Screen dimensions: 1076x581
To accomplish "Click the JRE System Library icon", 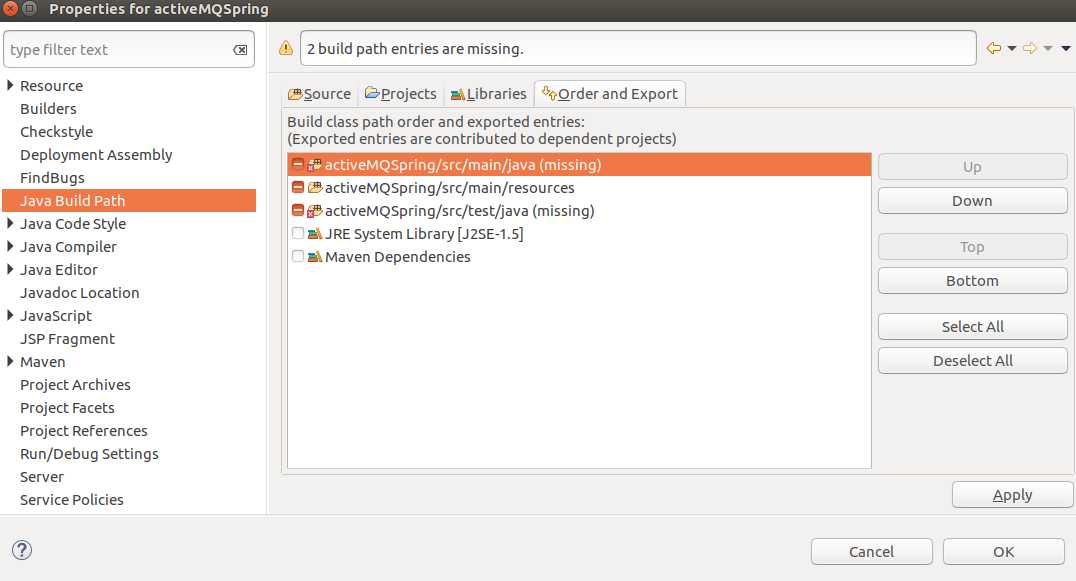I will click(314, 234).
